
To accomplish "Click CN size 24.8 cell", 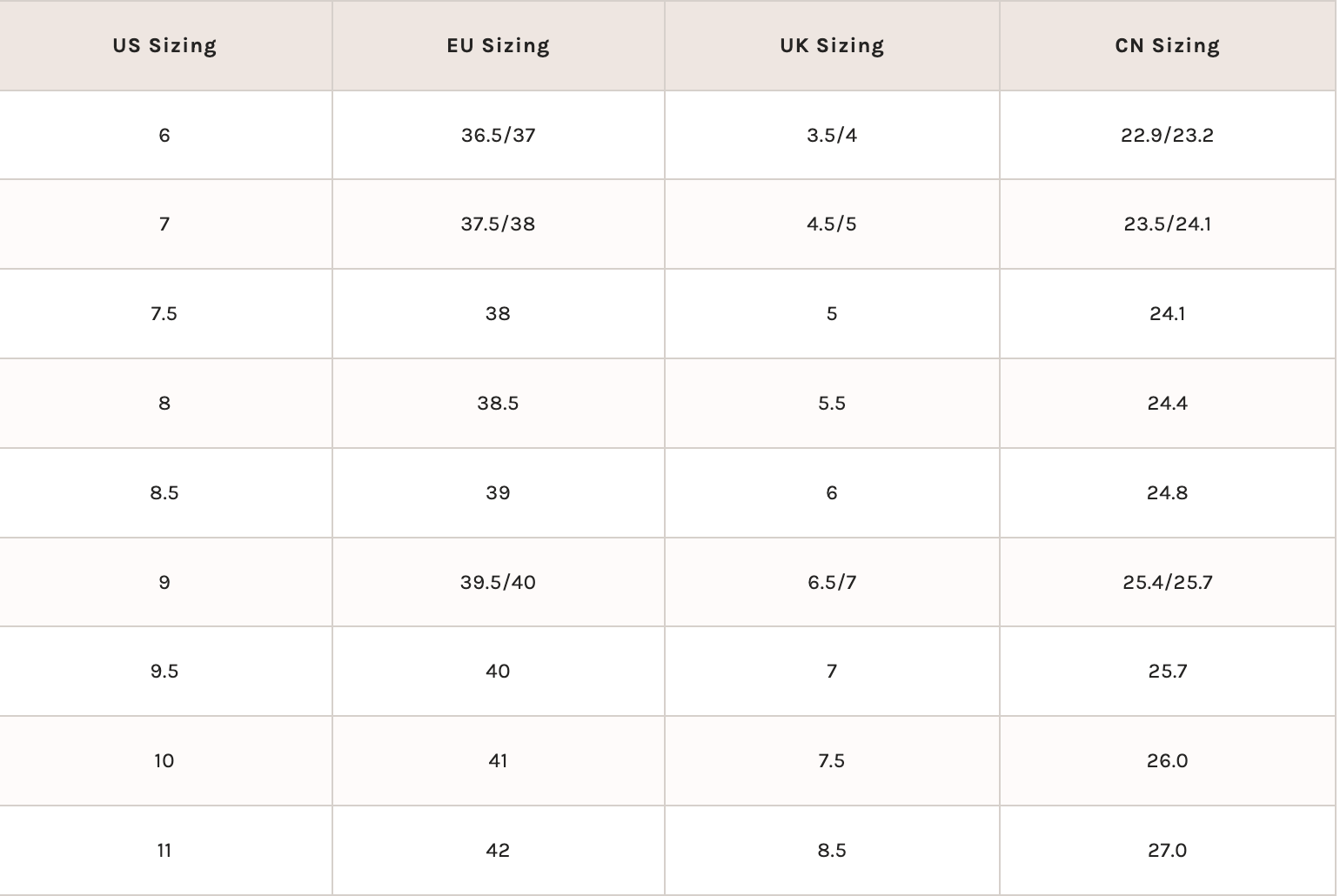I will 1167,493.
